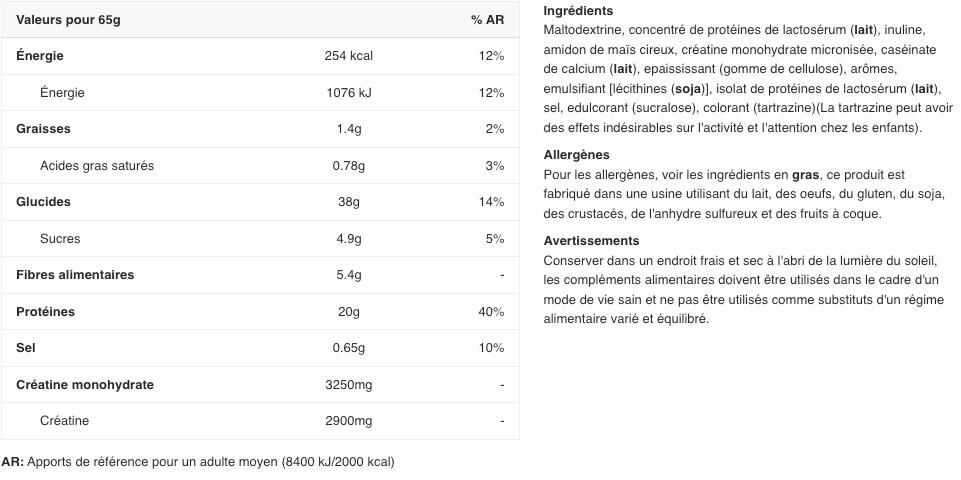Click the 'Ingrédients' heading
The height and width of the screenshot is (480, 961).
pos(578,11)
